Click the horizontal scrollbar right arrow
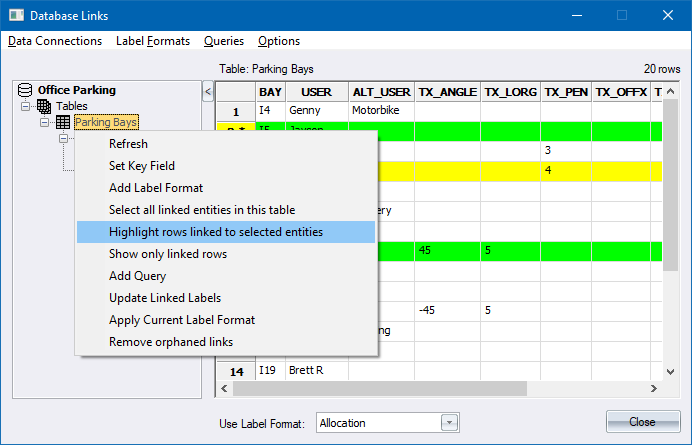 [x=655, y=388]
